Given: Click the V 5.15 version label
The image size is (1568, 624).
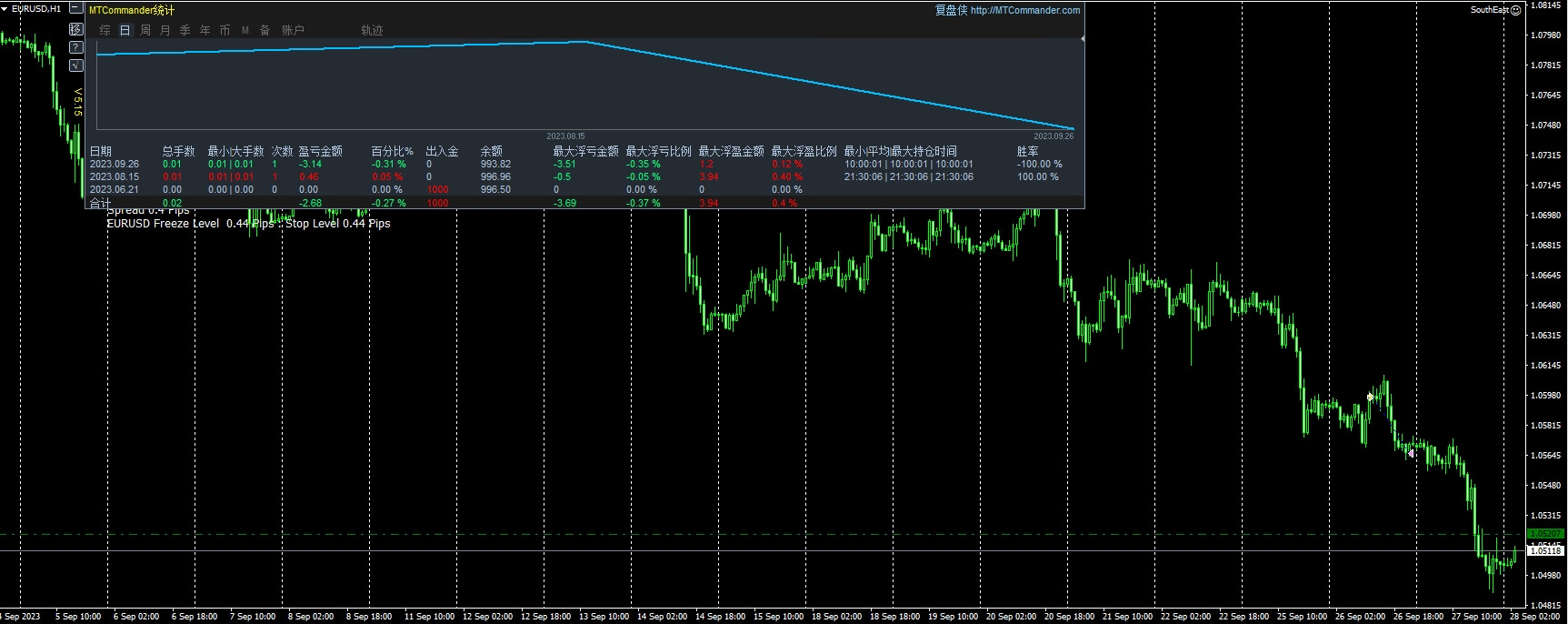Looking at the screenshot, I should (x=78, y=102).
